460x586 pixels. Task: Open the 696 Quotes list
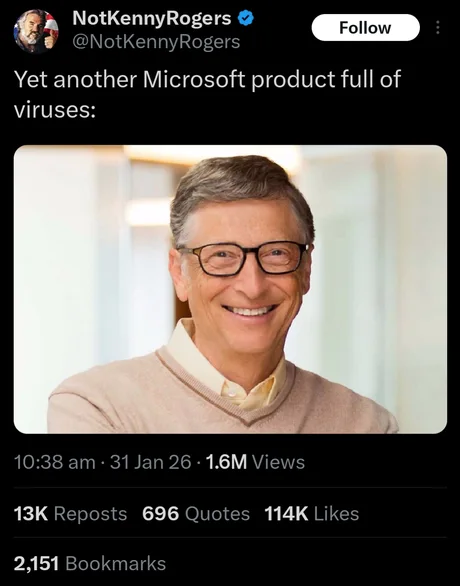196,513
